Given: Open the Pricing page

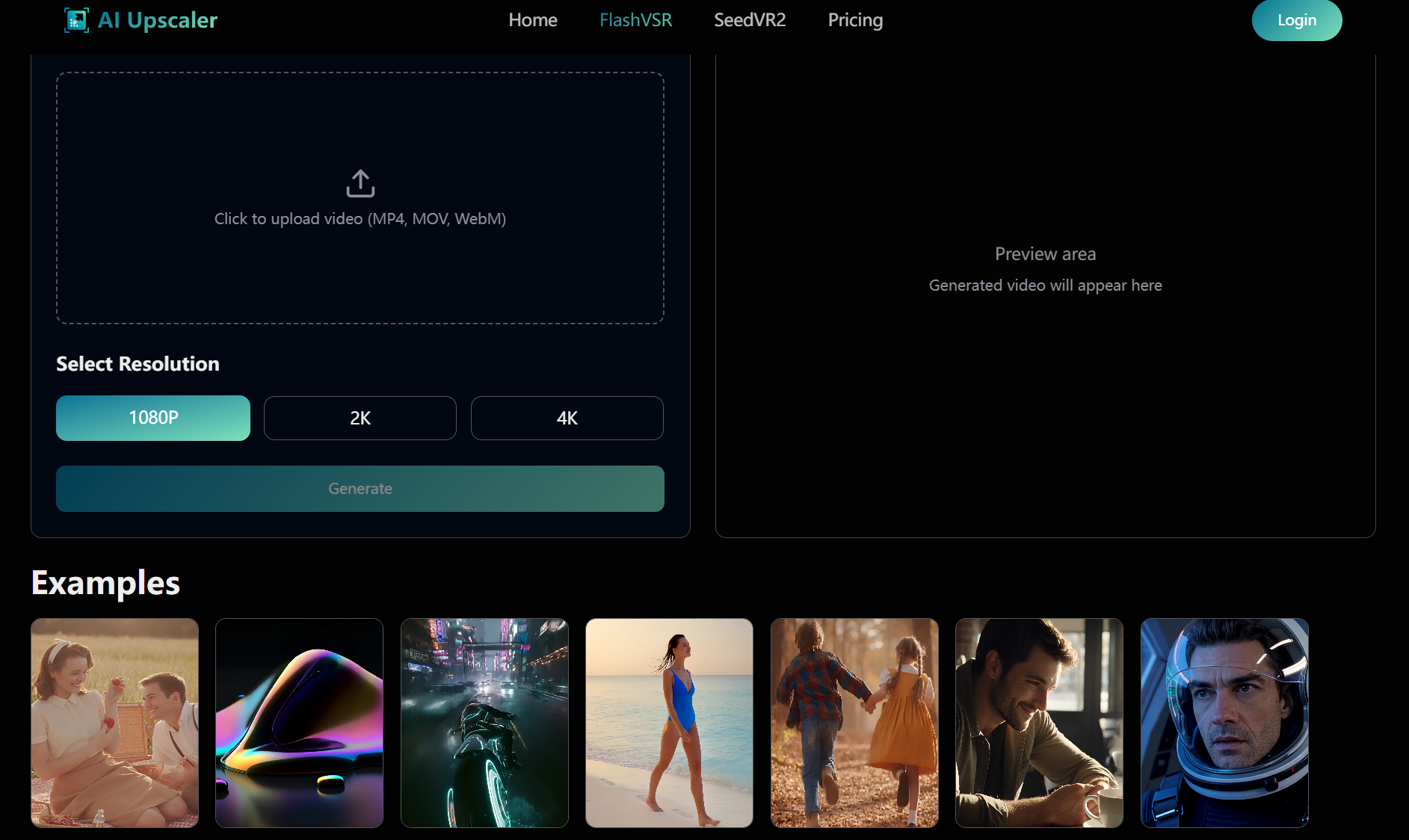Looking at the screenshot, I should (x=854, y=20).
